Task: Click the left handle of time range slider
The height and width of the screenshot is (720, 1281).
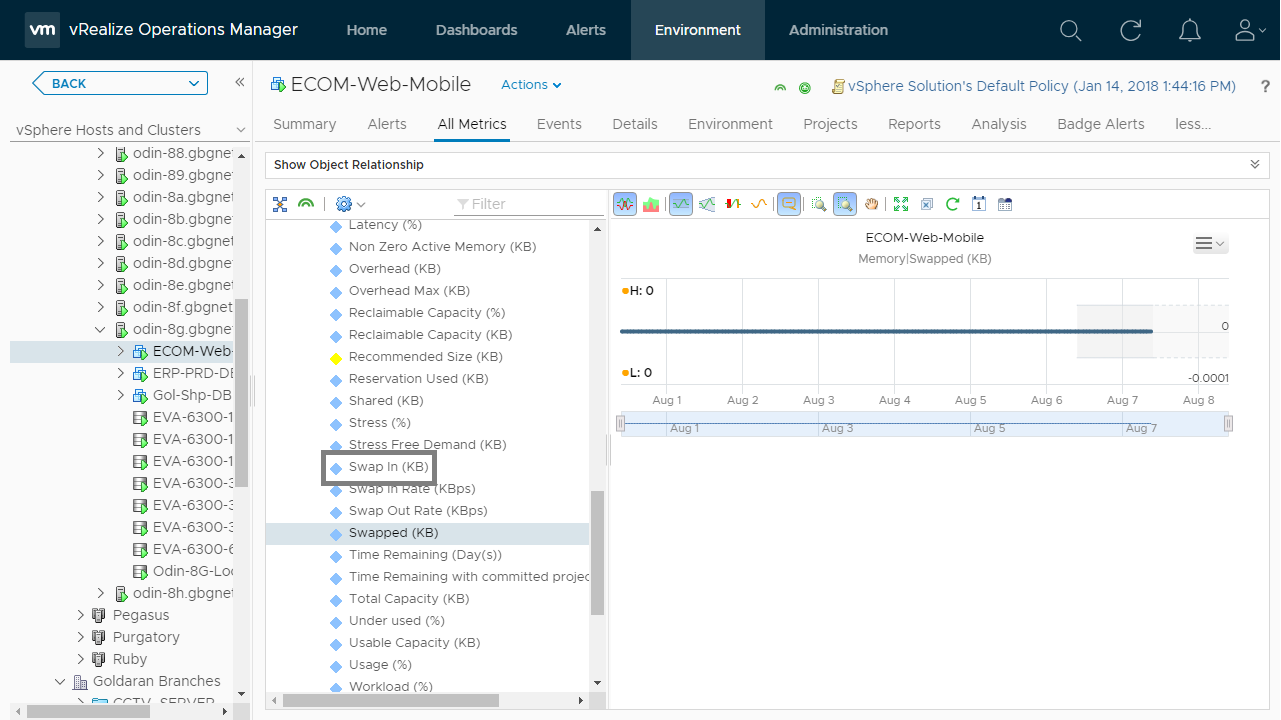Action: coord(620,424)
